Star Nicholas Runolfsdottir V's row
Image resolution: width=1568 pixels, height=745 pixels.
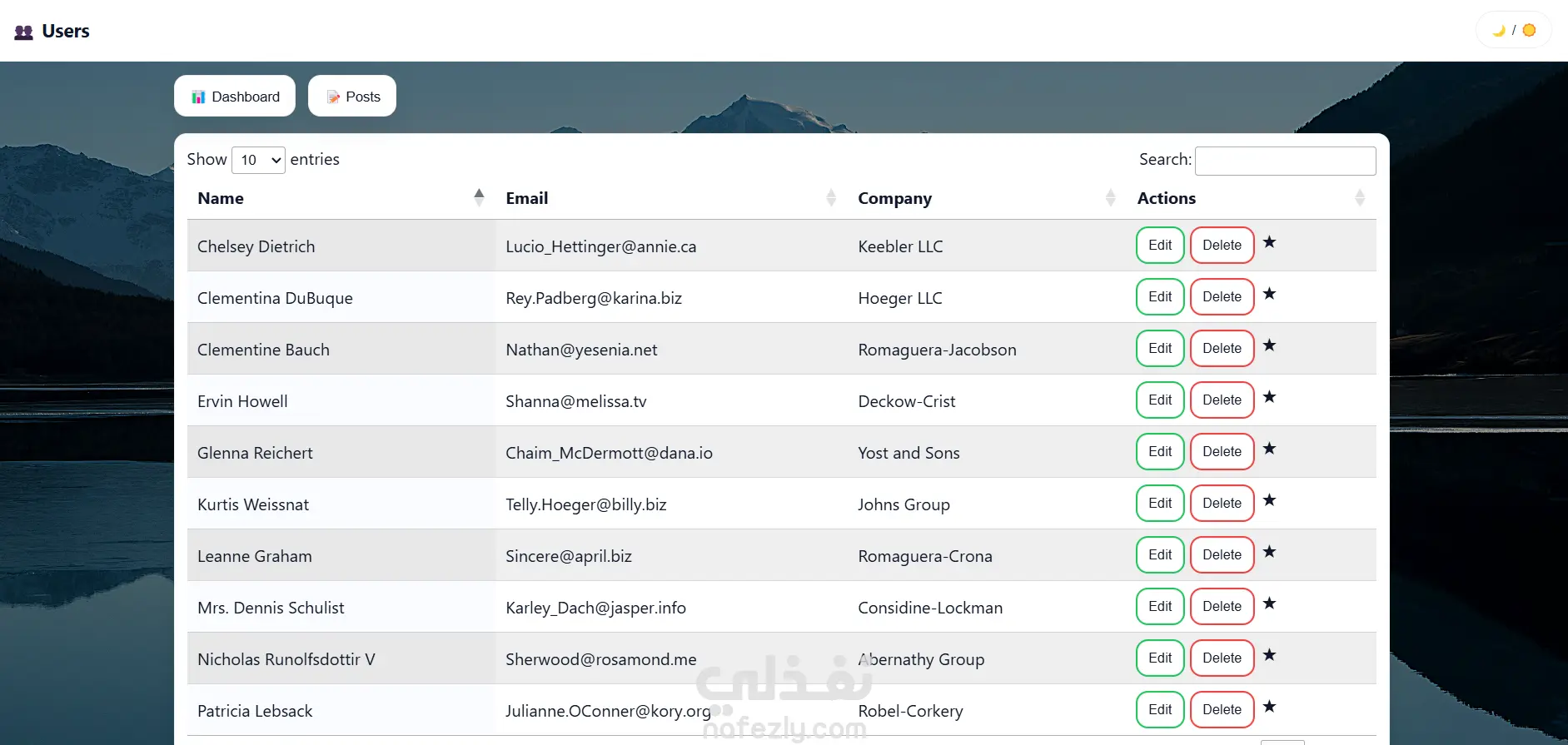pos(1269,655)
